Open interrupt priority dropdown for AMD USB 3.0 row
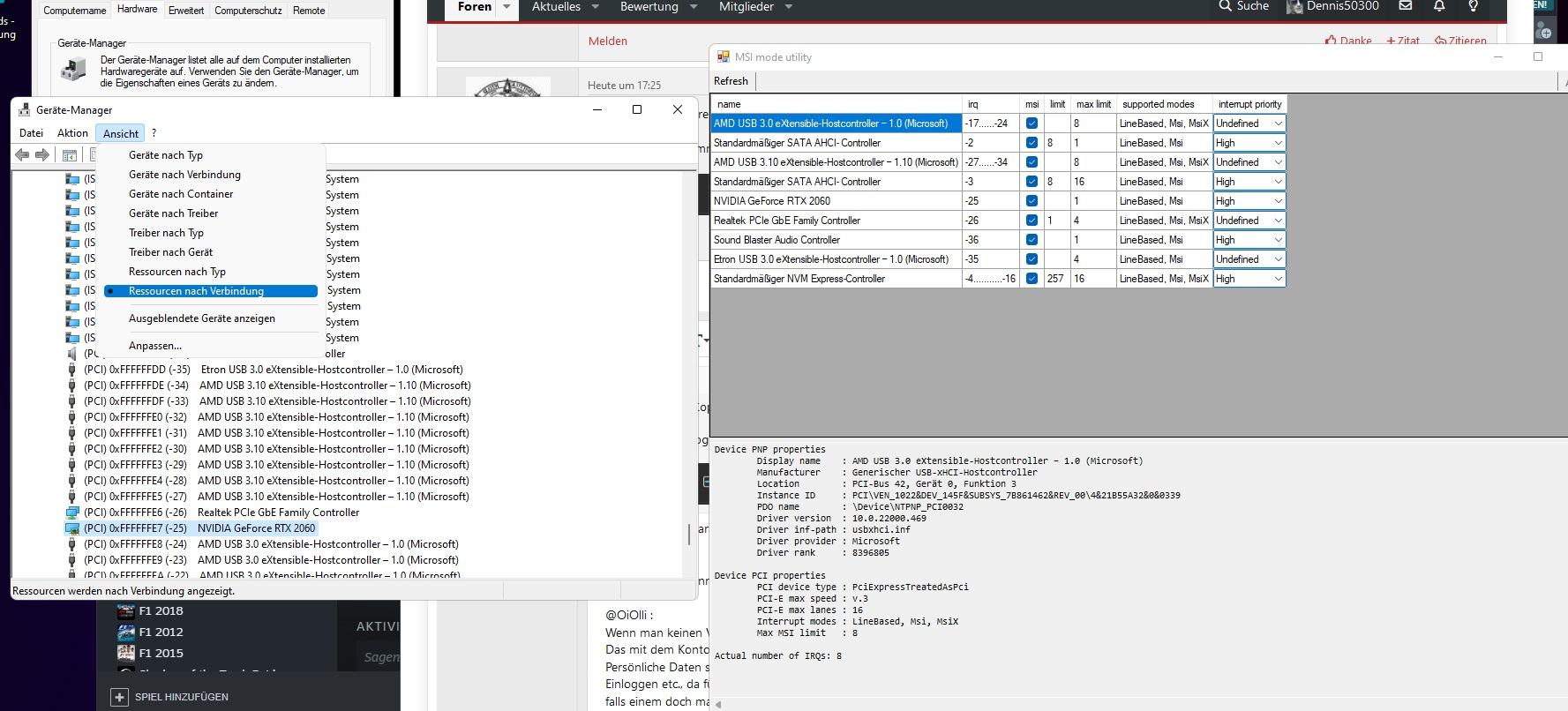1568x711 pixels. click(1249, 123)
